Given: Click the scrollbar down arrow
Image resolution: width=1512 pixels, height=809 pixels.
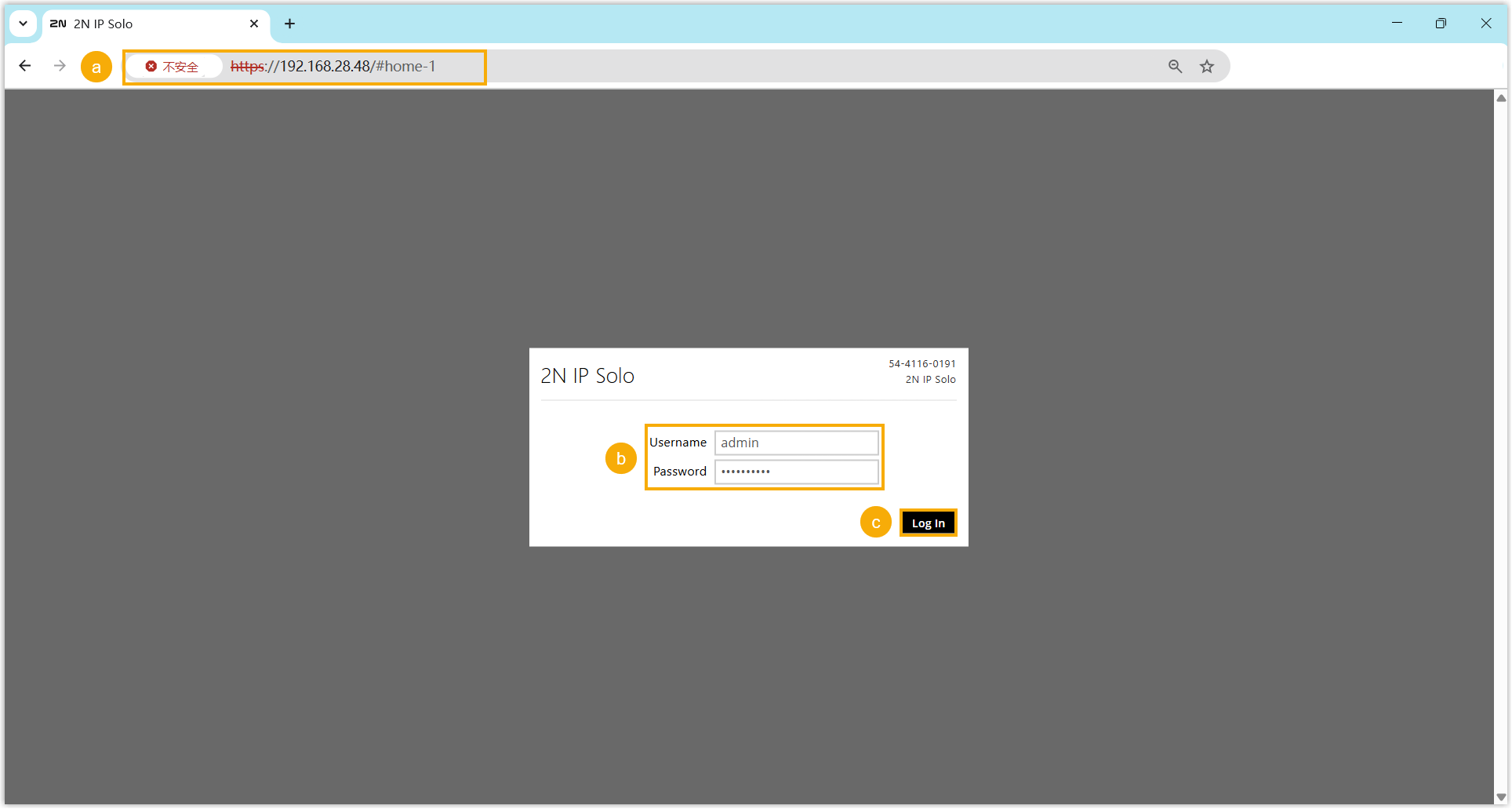Looking at the screenshot, I should 1501,797.
